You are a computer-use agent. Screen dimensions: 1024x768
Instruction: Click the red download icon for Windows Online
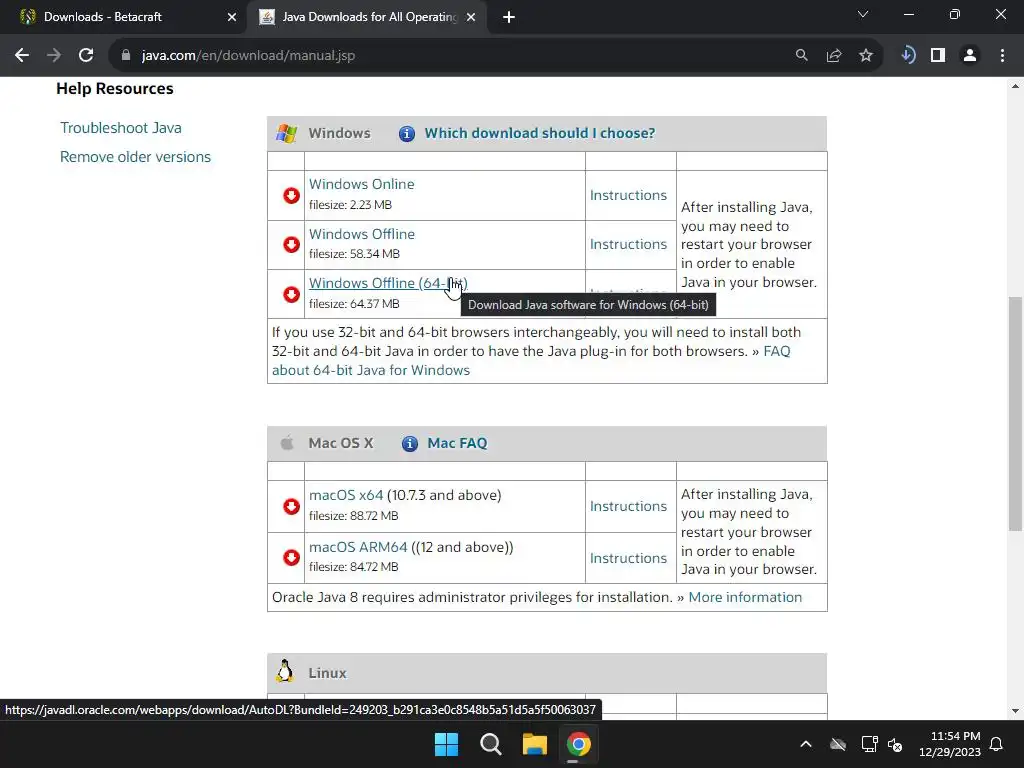291,195
